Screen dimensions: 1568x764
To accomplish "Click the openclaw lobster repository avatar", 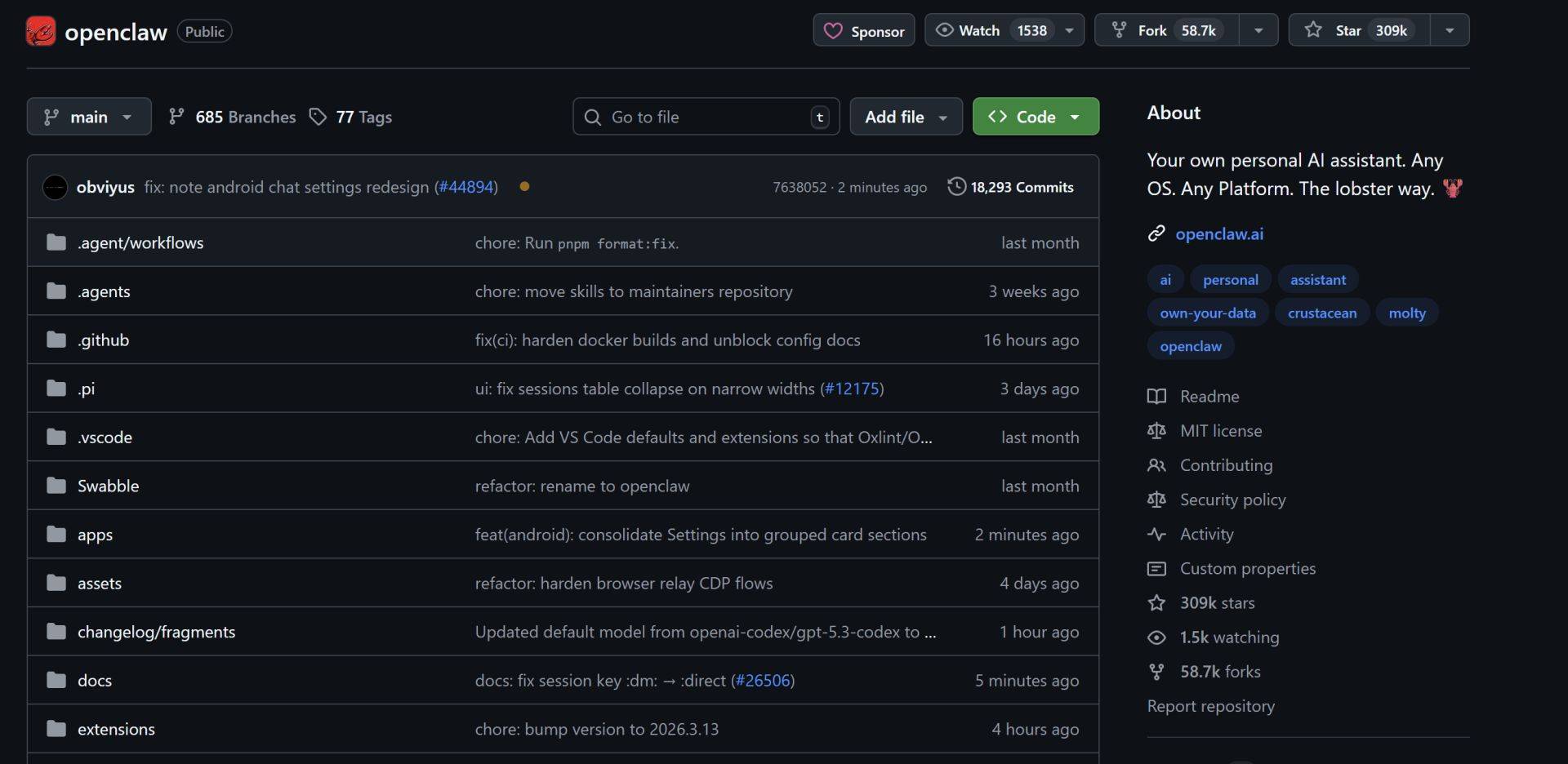I will click(x=41, y=32).
